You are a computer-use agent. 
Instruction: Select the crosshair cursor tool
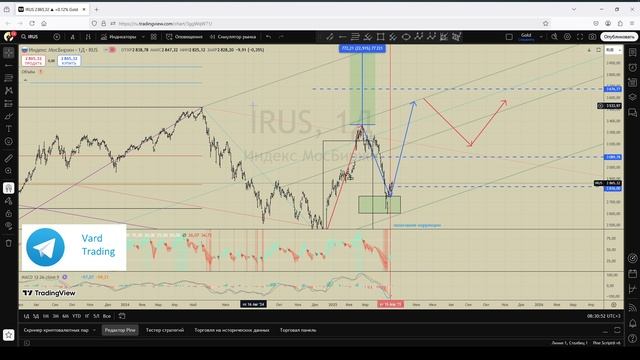[x=9, y=53]
